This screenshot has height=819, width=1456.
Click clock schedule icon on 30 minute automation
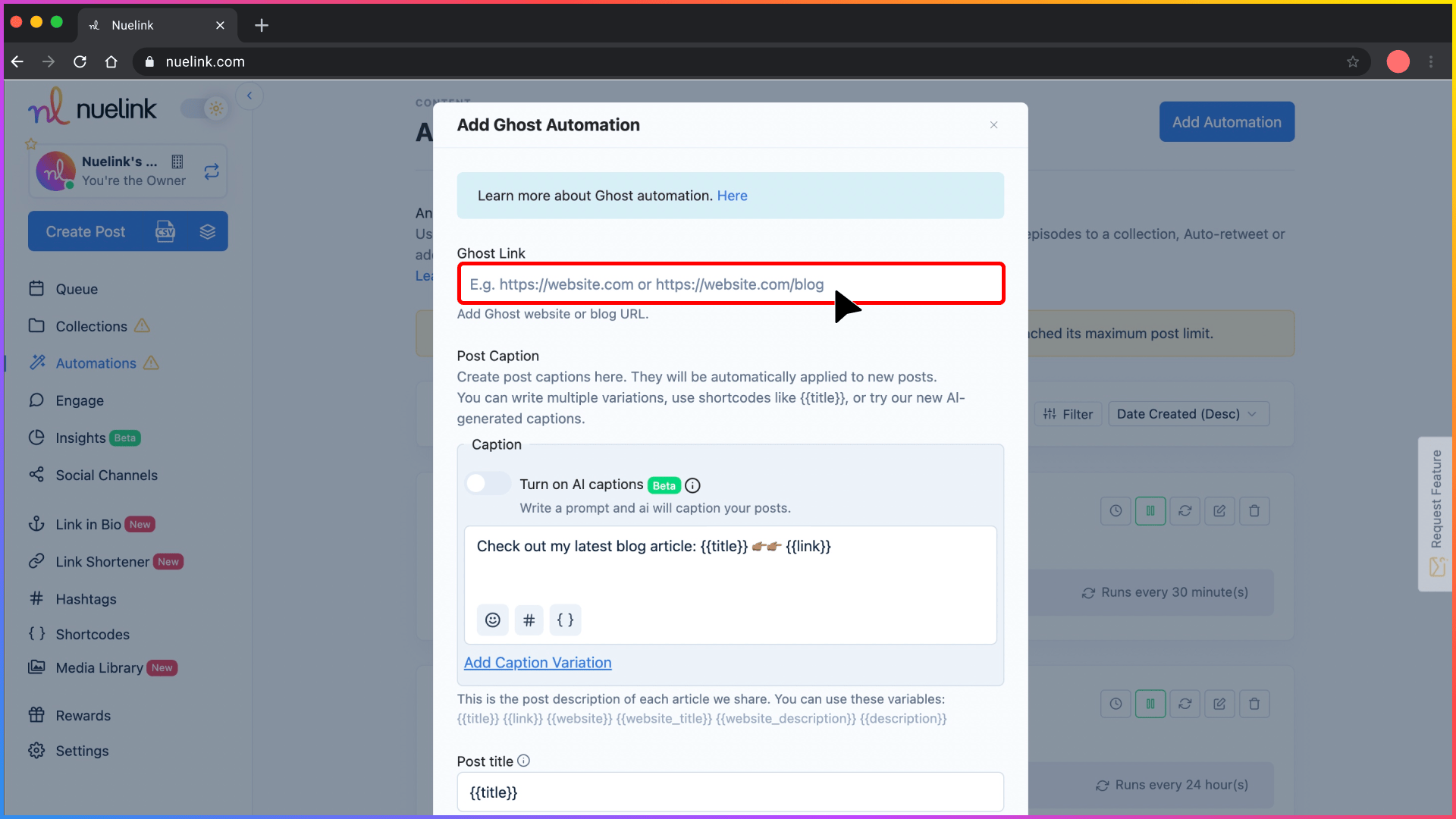point(1116,511)
